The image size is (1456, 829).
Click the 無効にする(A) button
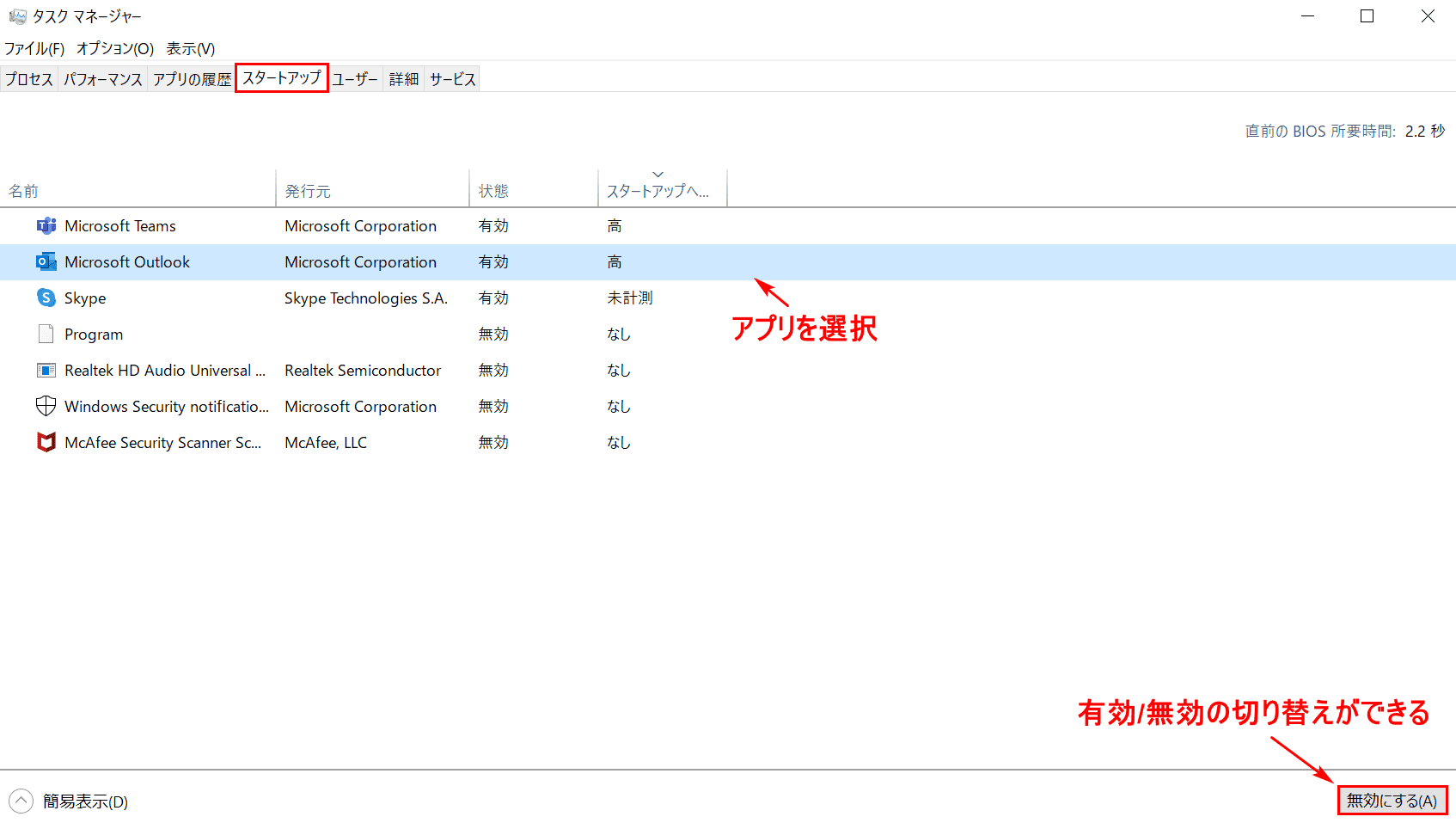coord(1392,801)
